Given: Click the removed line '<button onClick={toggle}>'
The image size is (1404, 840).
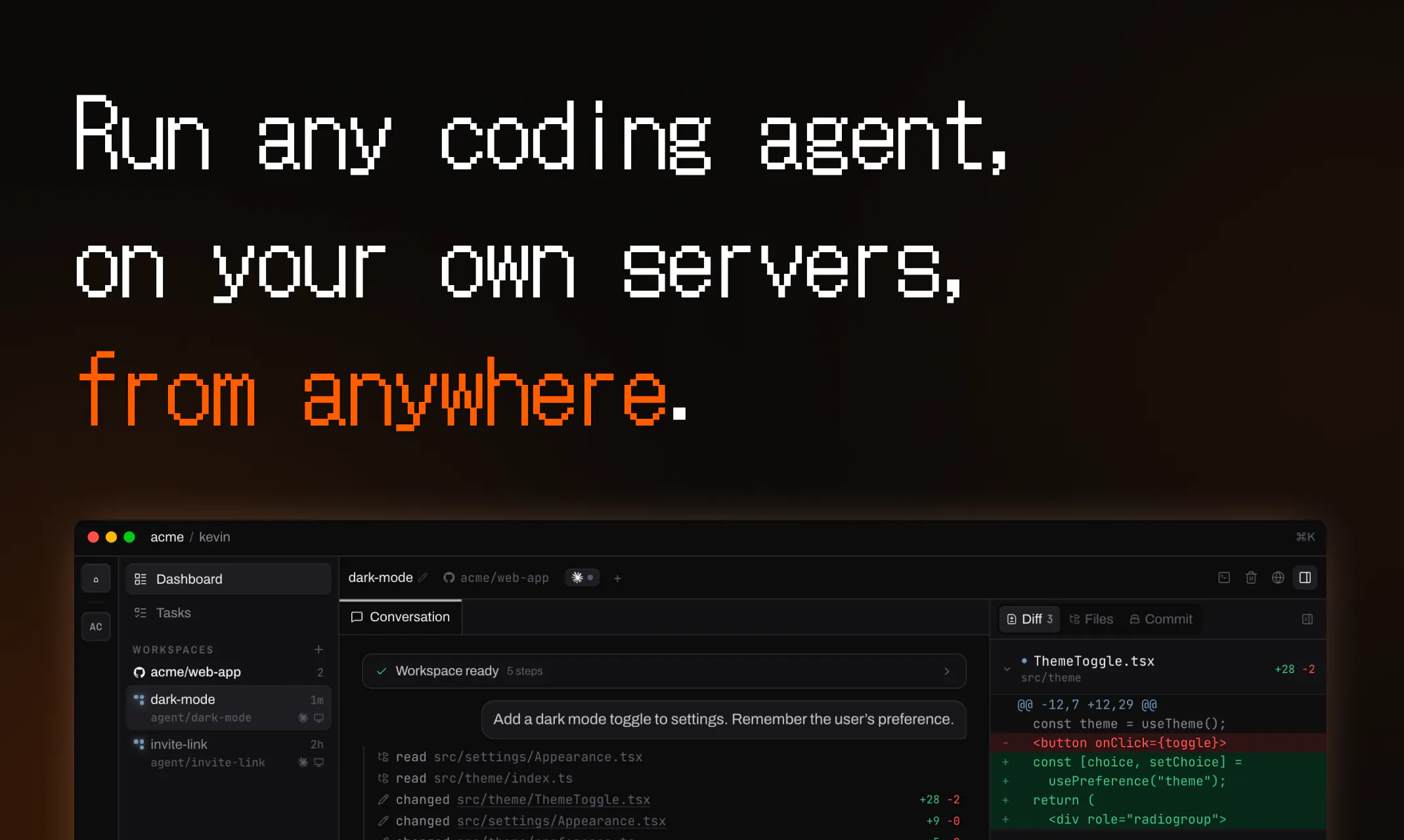Looking at the screenshot, I should click(1159, 743).
